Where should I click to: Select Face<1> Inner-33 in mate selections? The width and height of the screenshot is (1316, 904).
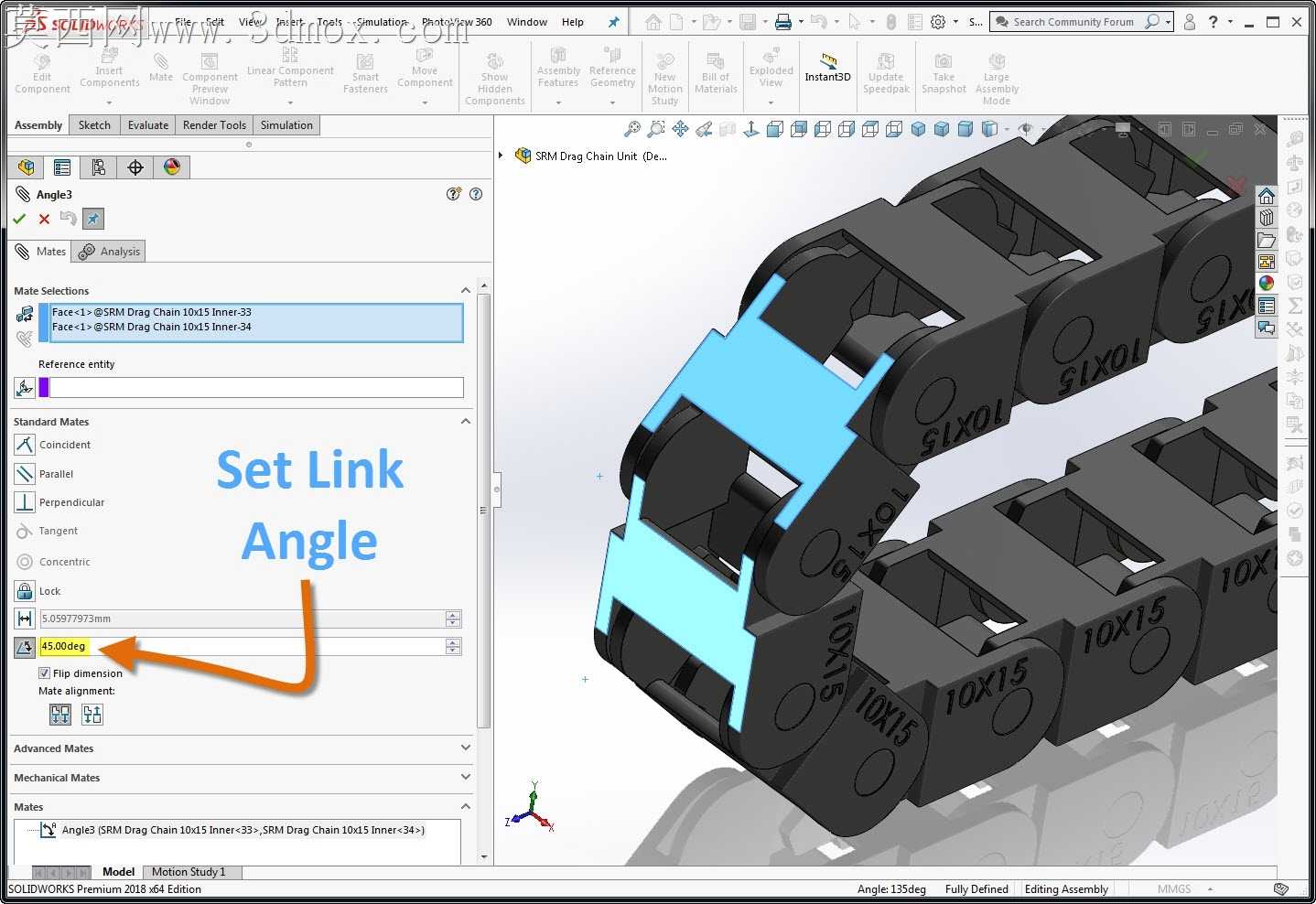pos(152,312)
